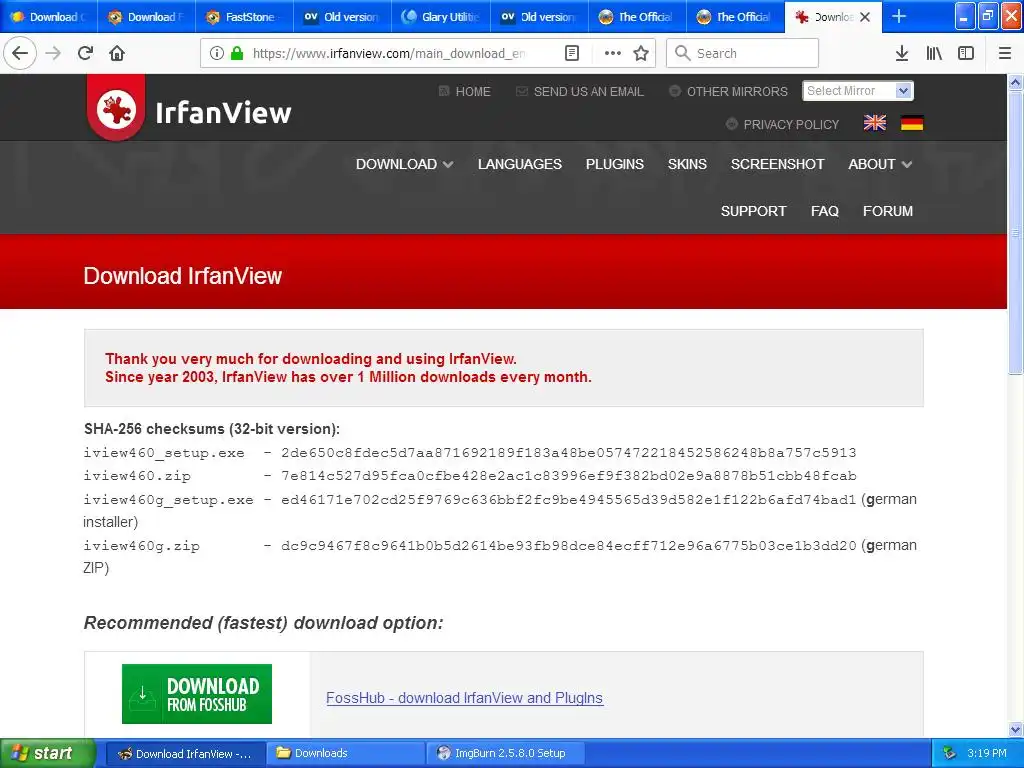This screenshot has width=1024, height=768.
Task: Click SEND US AN EMAIL link
Action: [580, 91]
